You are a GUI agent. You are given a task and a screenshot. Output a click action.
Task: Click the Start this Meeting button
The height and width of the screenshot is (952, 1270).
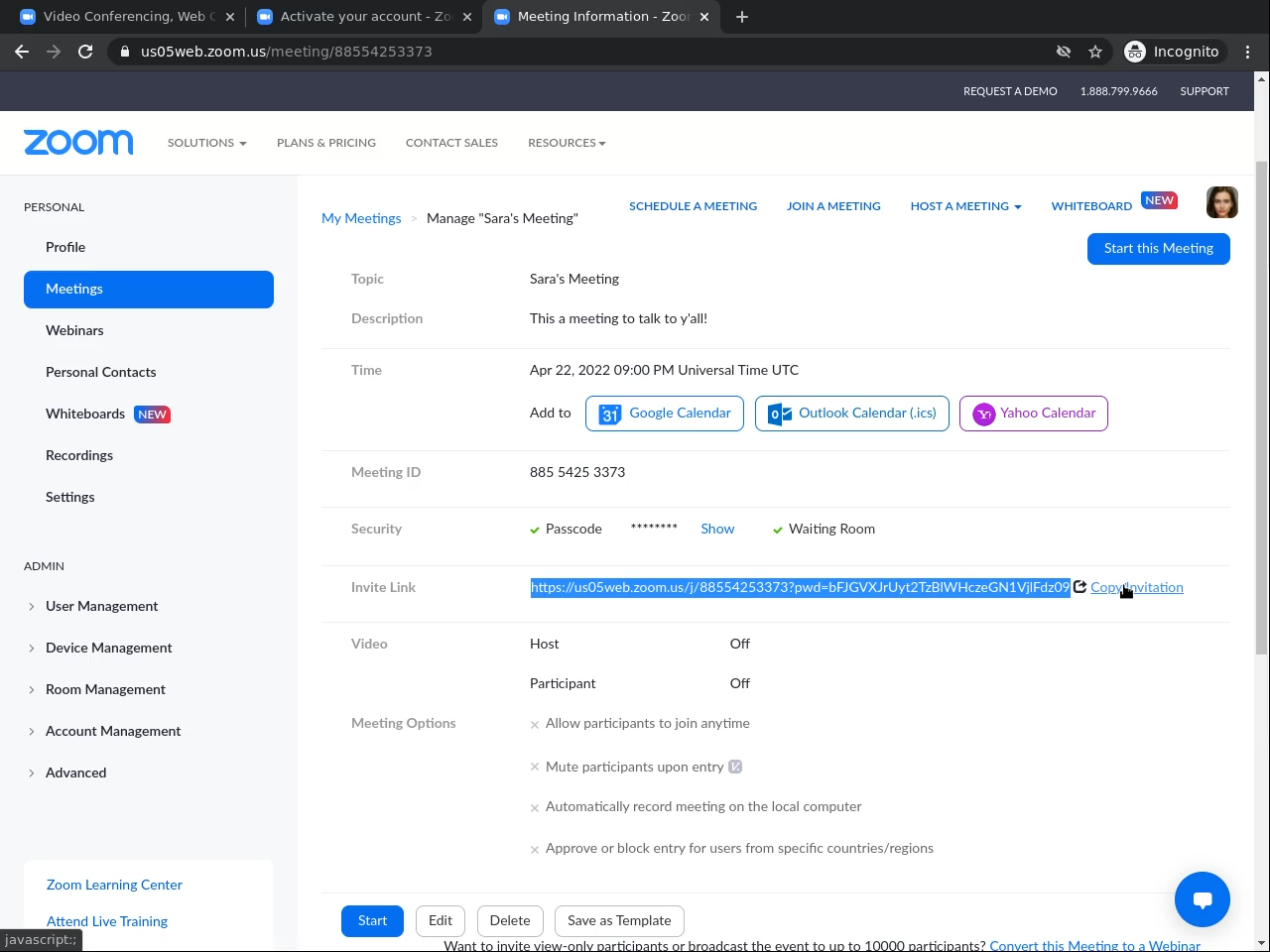[x=1159, y=248]
